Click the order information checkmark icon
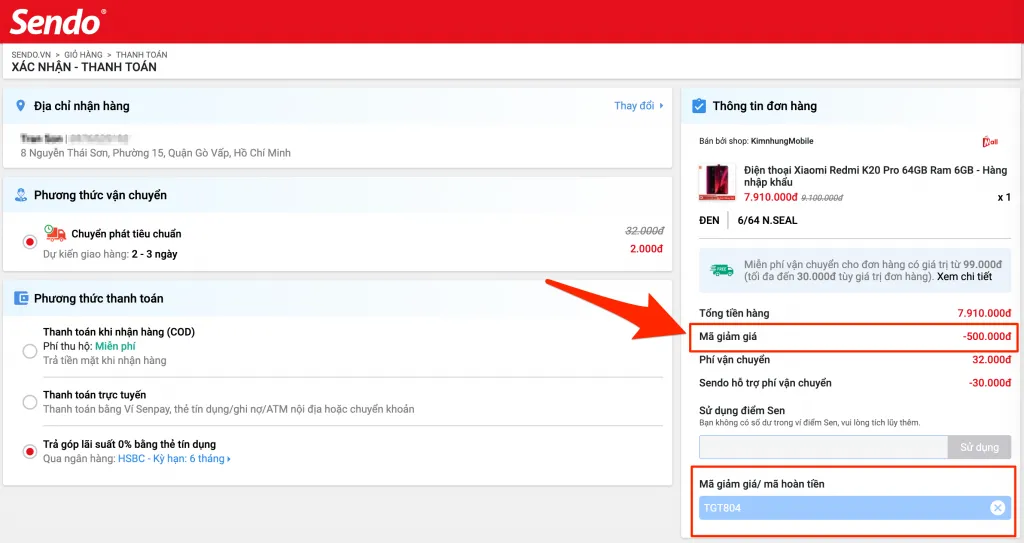 coord(699,105)
